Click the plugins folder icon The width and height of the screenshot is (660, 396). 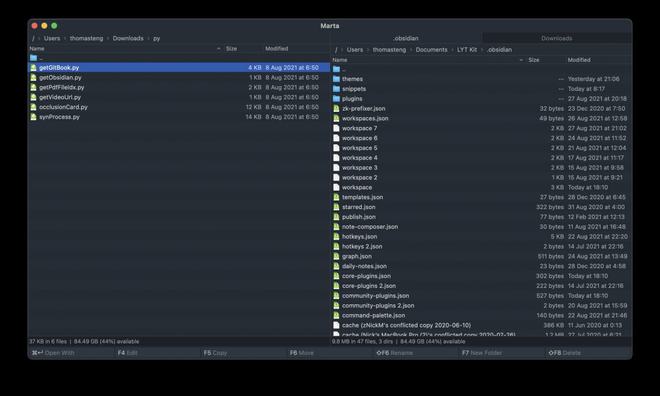pos(336,99)
